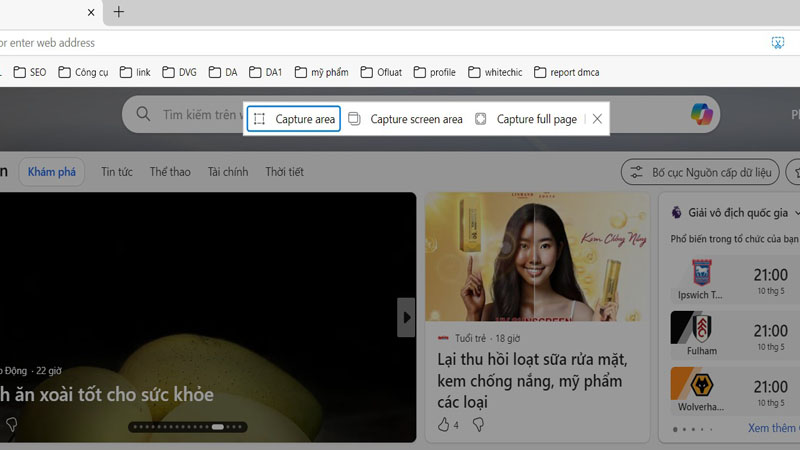Choose Capture screen area
This screenshot has height=450, width=800.
coord(406,119)
